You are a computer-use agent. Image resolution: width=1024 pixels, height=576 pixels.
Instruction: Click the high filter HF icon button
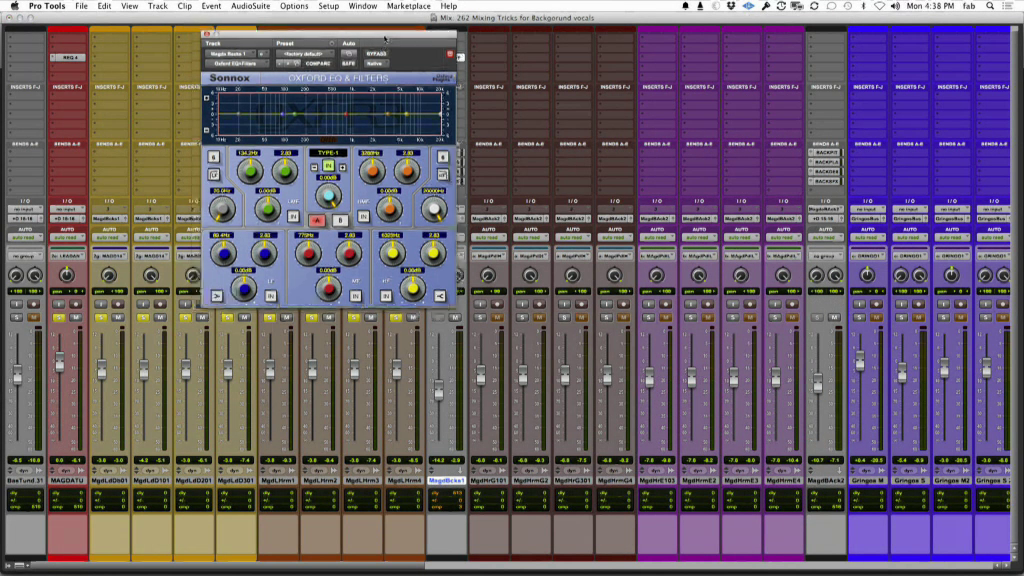pos(442,174)
